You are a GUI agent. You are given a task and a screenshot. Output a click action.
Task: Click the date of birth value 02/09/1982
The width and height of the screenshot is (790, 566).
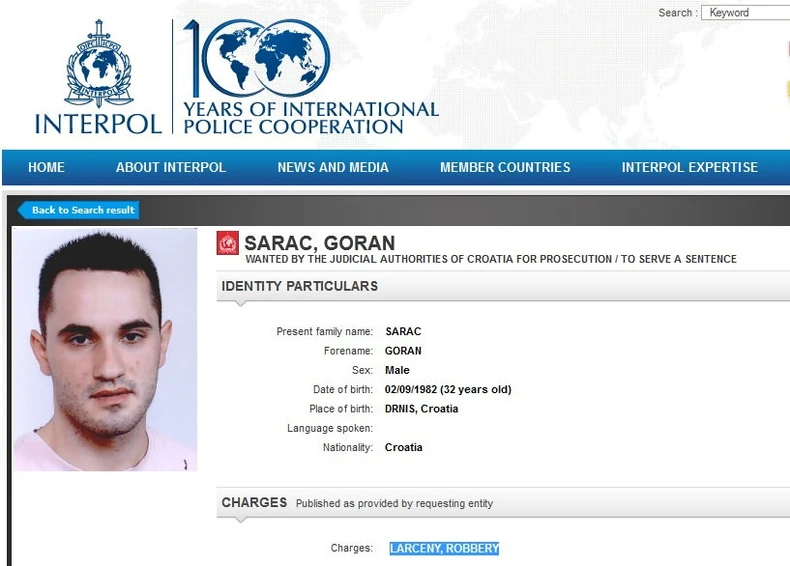point(410,390)
